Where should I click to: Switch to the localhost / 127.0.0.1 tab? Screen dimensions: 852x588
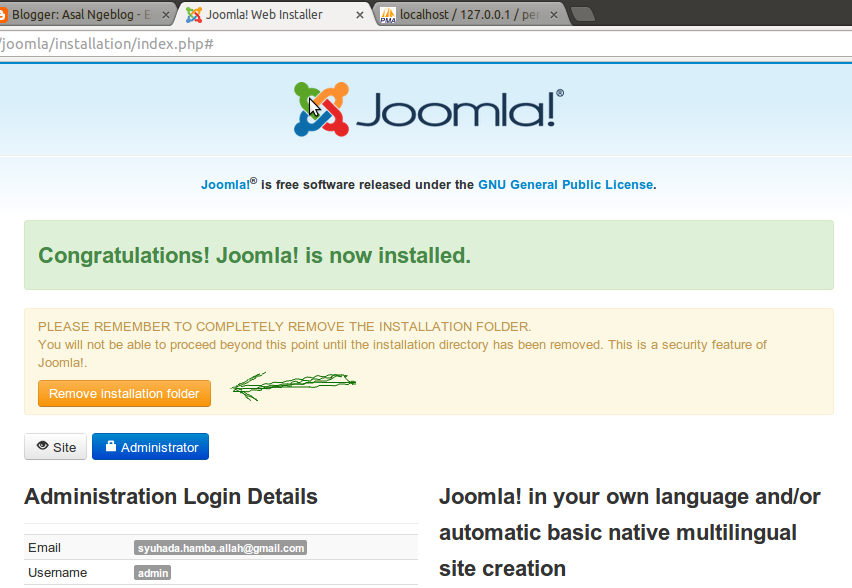(470, 15)
